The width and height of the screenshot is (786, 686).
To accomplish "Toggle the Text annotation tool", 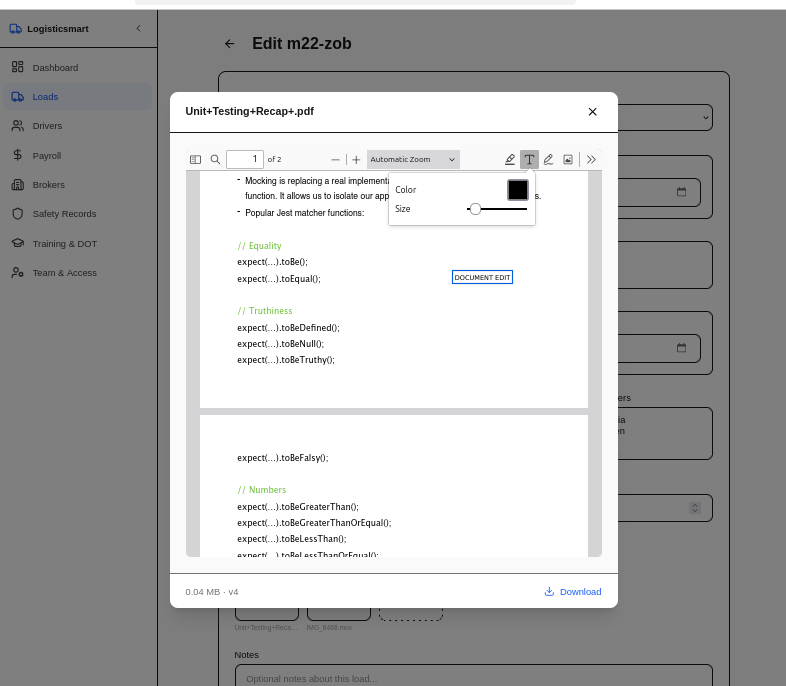I will pyautogui.click(x=529, y=159).
